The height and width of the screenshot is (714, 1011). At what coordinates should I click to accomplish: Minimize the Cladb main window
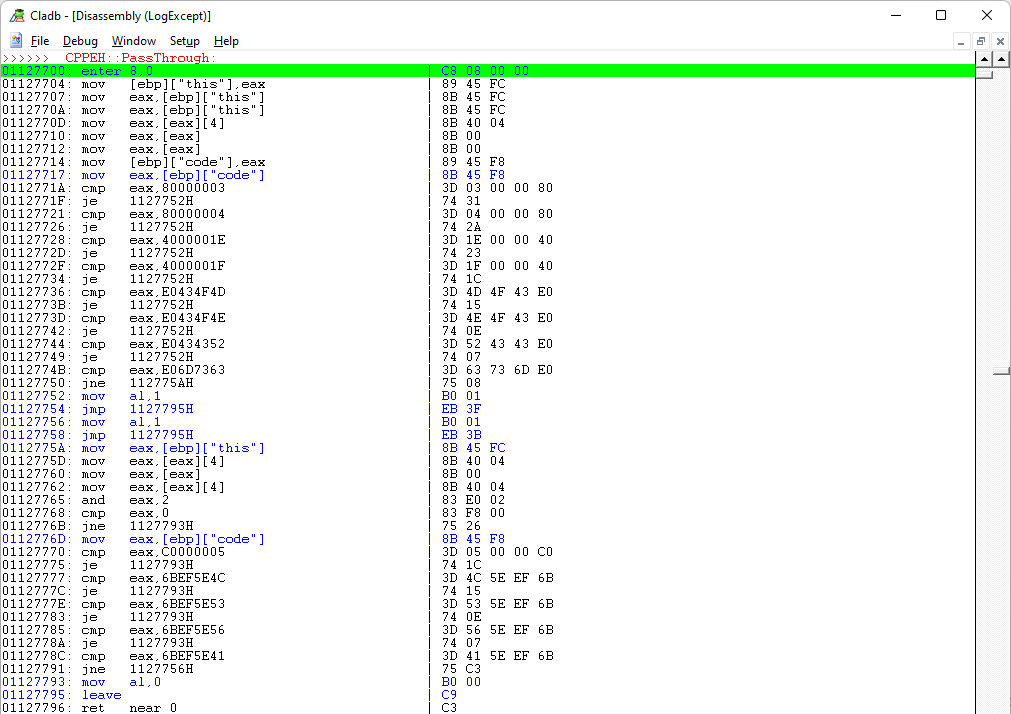coord(895,15)
